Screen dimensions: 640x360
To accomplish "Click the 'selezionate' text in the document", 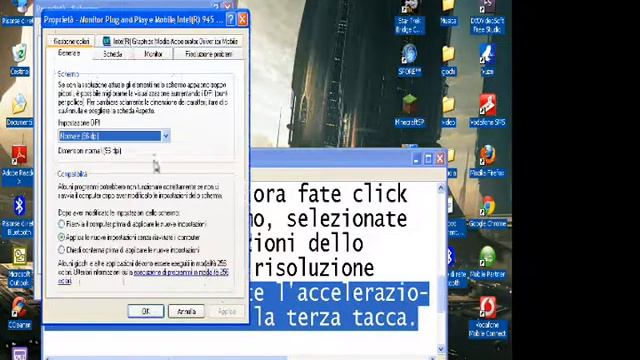I will coord(347,219).
